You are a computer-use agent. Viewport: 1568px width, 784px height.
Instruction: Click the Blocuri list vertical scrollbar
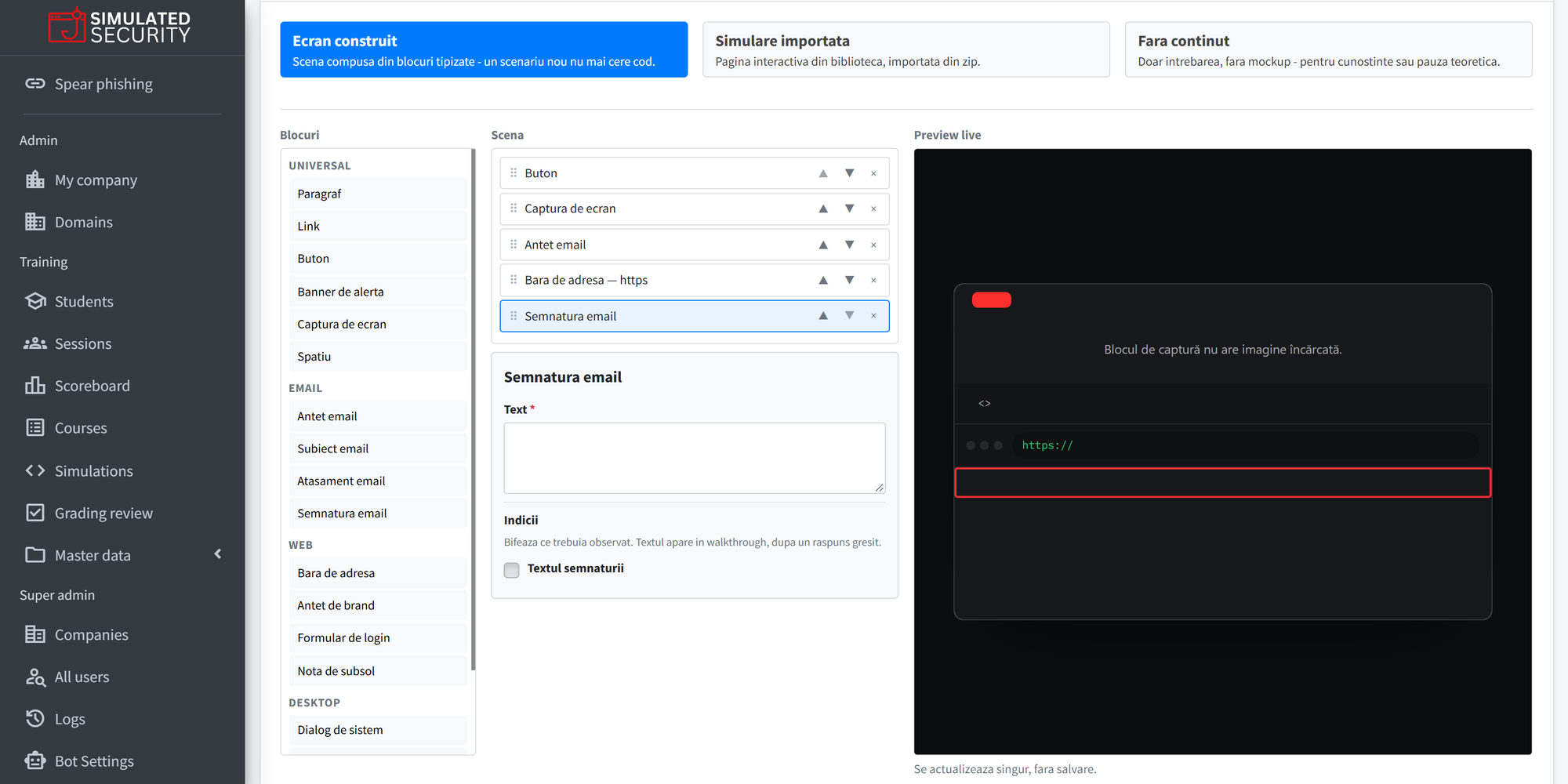pyautogui.click(x=473, y=409)
